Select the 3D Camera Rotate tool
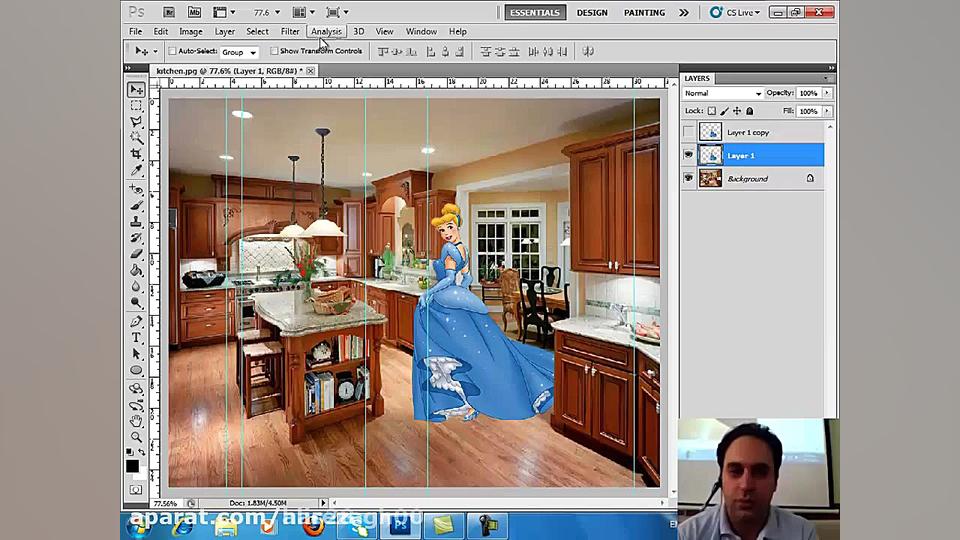Viewport: 960px width, 540px height. click(136, 405)
